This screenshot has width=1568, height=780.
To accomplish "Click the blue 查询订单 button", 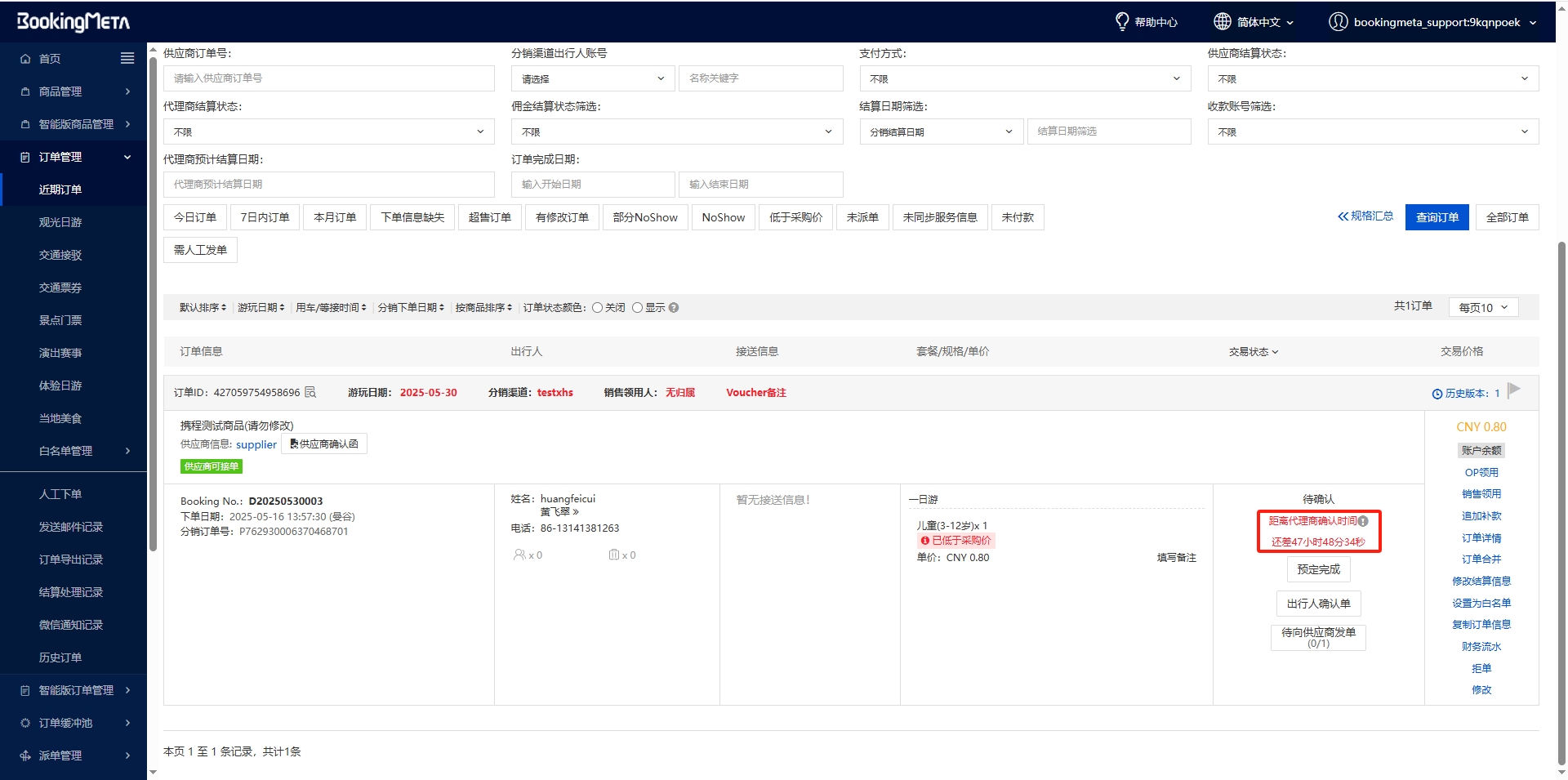I will (x=1437, y=217).
